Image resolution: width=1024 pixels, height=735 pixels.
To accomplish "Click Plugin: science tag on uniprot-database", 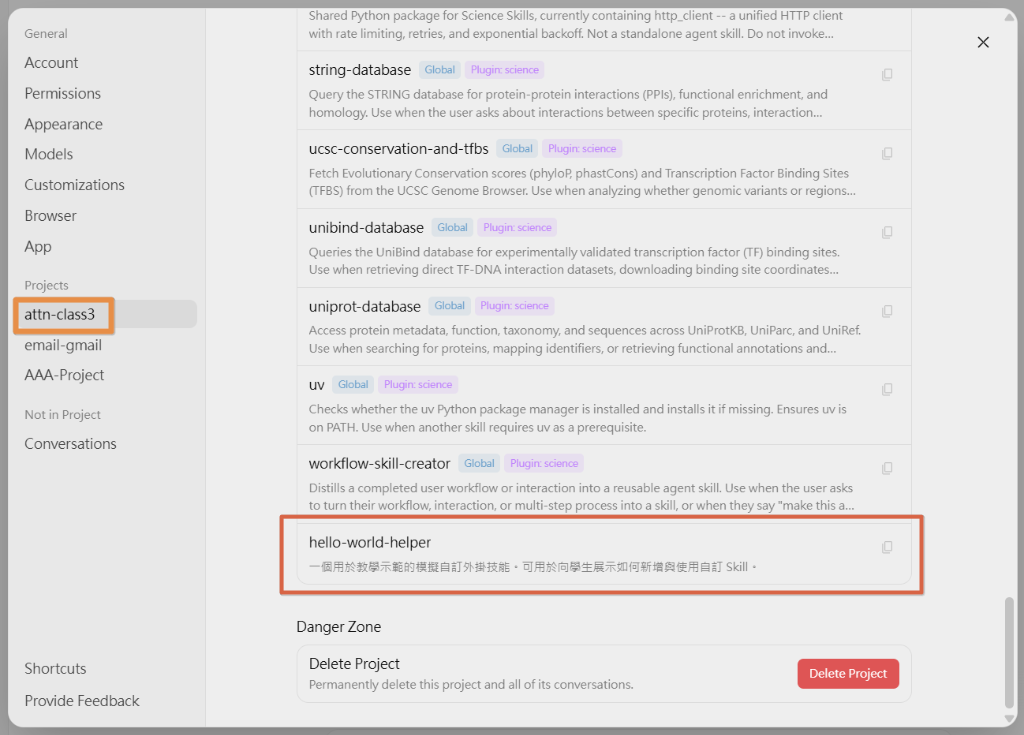I will [x=515, y=306].
